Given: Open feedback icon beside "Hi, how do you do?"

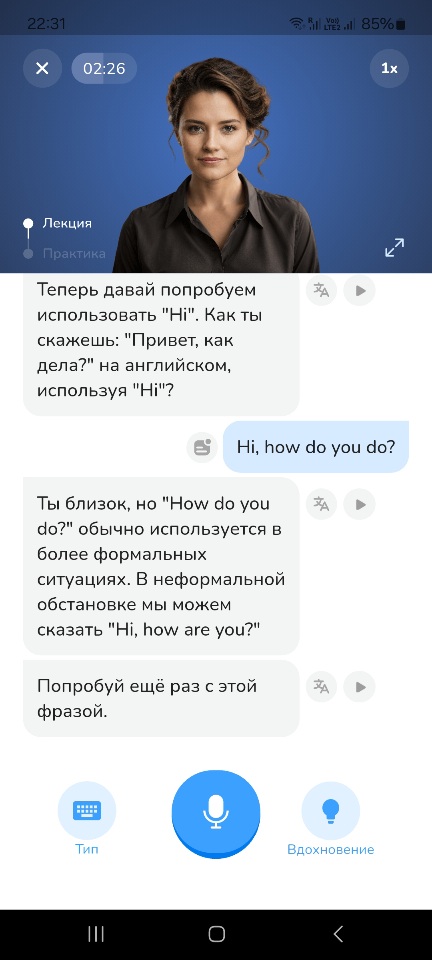Looking at the screenshot, I should coord(203,447).
